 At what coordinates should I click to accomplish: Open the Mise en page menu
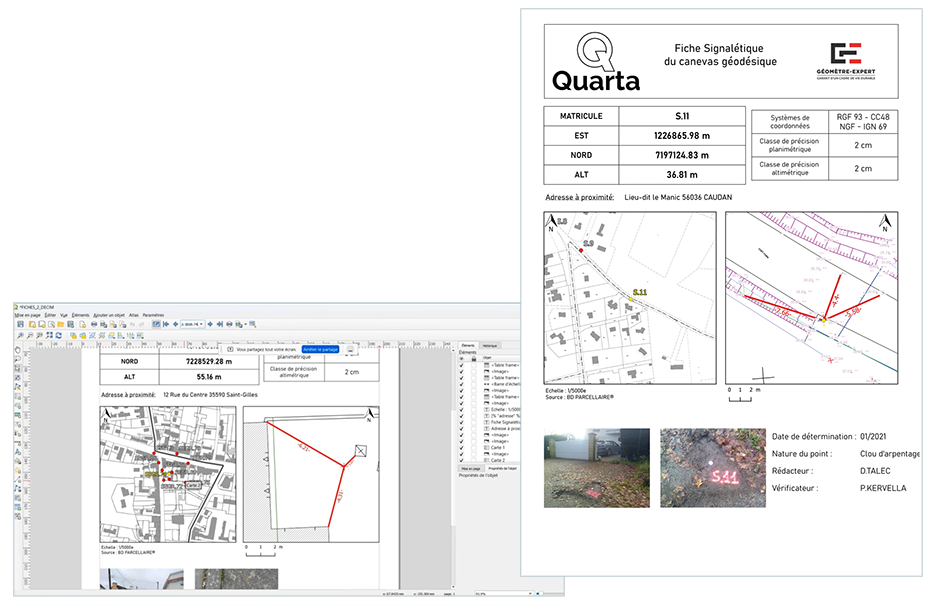pyautogui.click(x=27, y=315)
